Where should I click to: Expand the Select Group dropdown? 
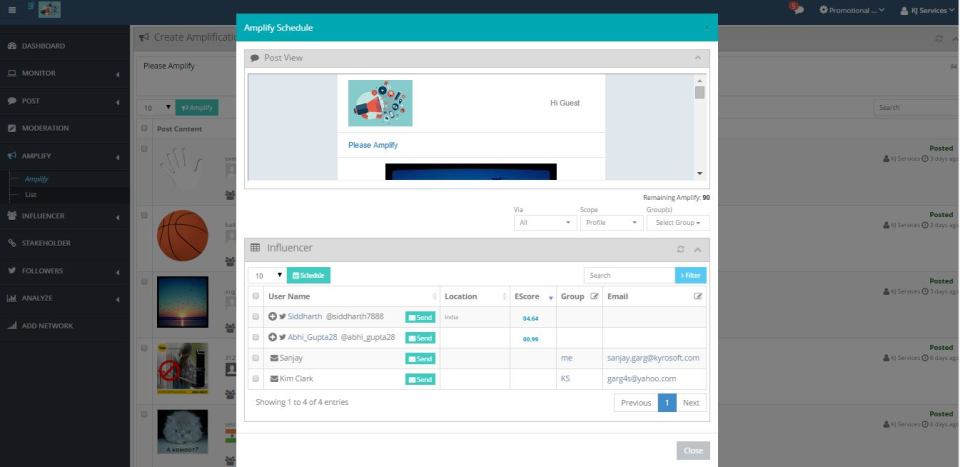(677, 223)
